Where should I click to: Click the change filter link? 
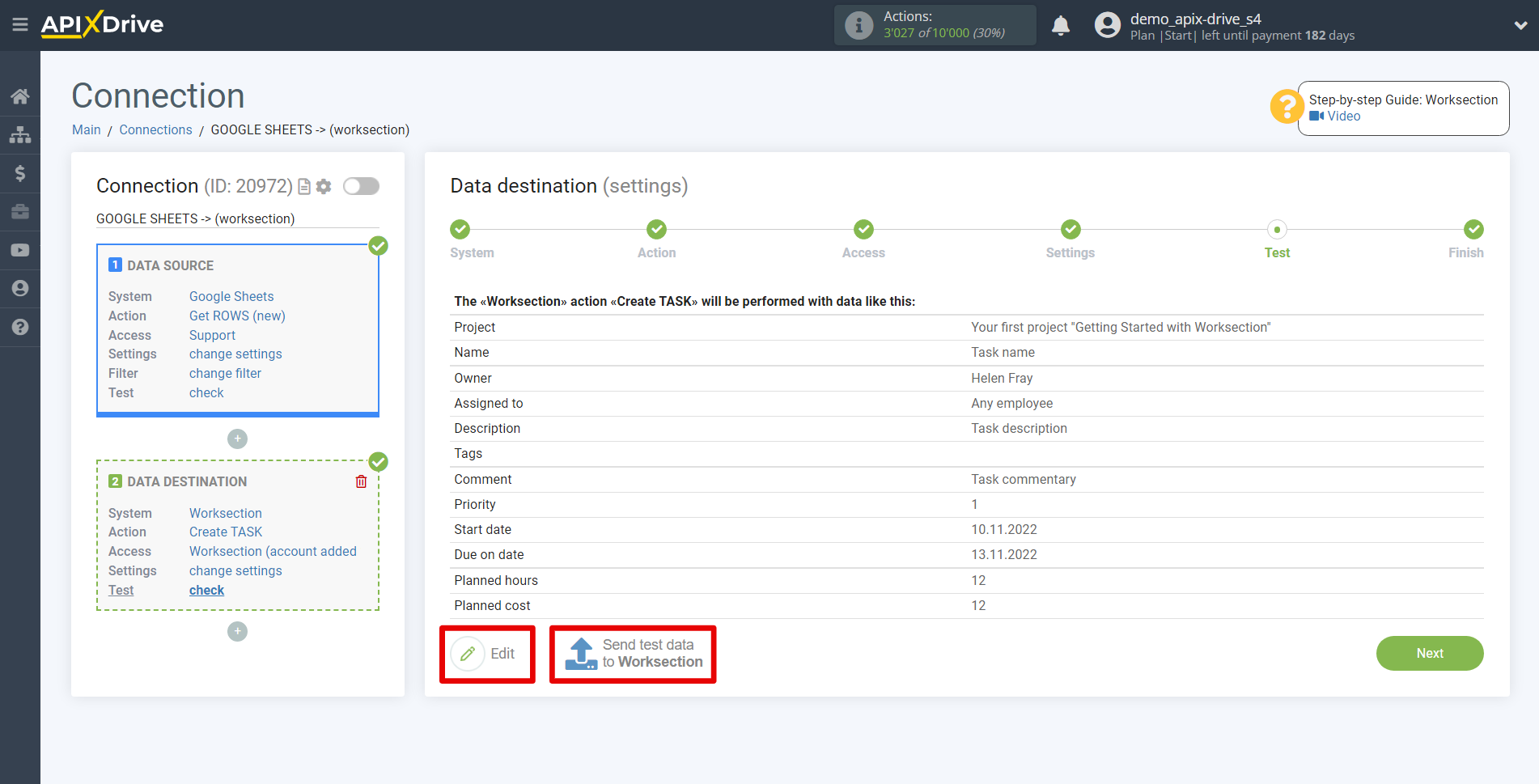tap(225, 373)
